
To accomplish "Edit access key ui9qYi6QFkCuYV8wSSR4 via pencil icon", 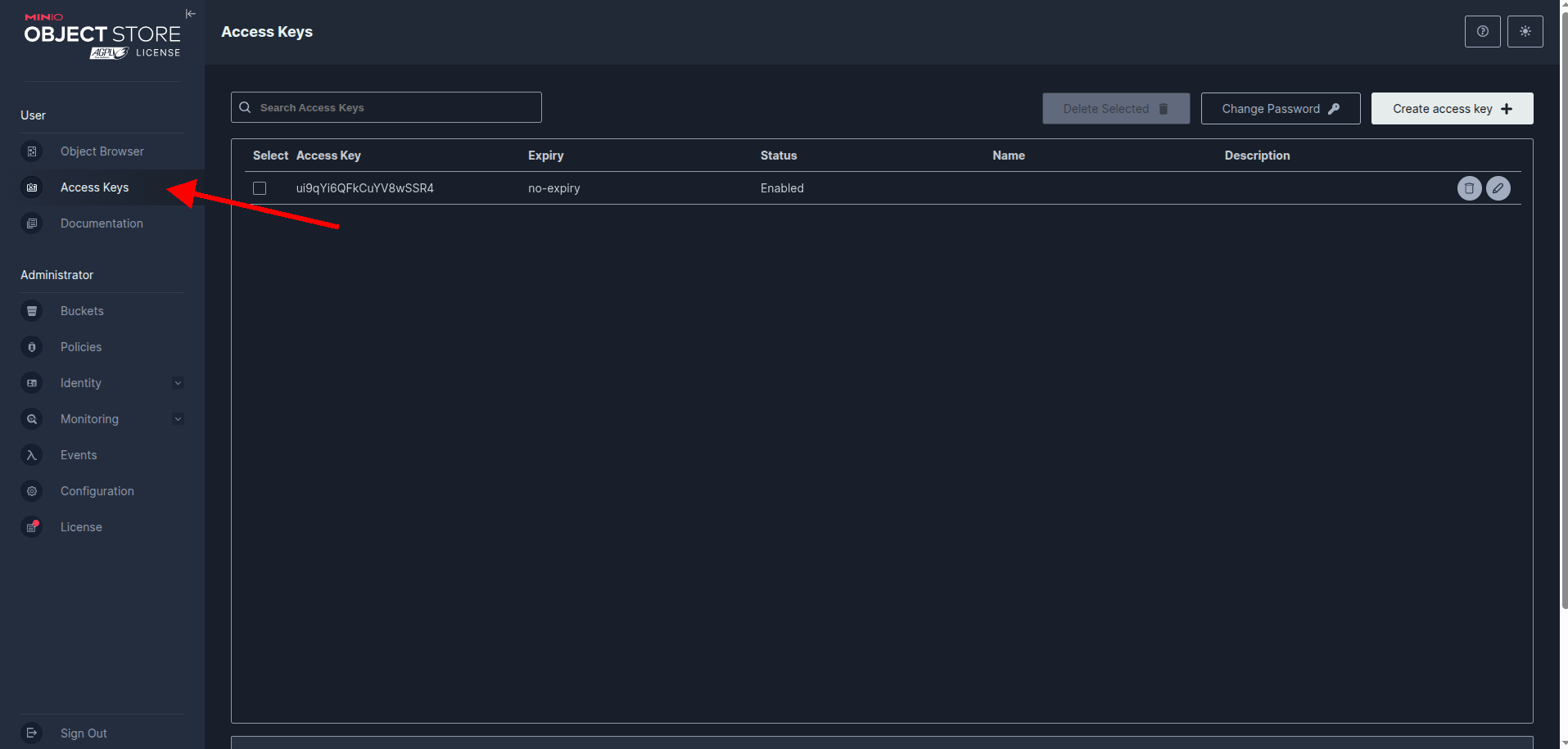I will (1498, 188).
